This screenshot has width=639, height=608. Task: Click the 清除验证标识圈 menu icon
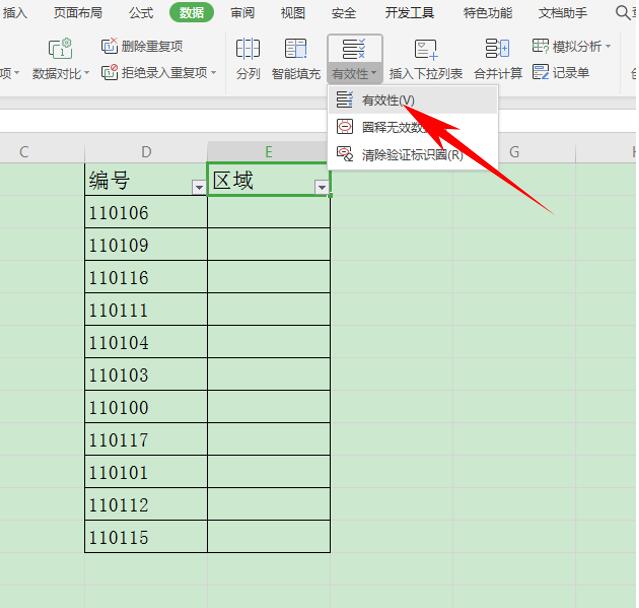[345, 154]
